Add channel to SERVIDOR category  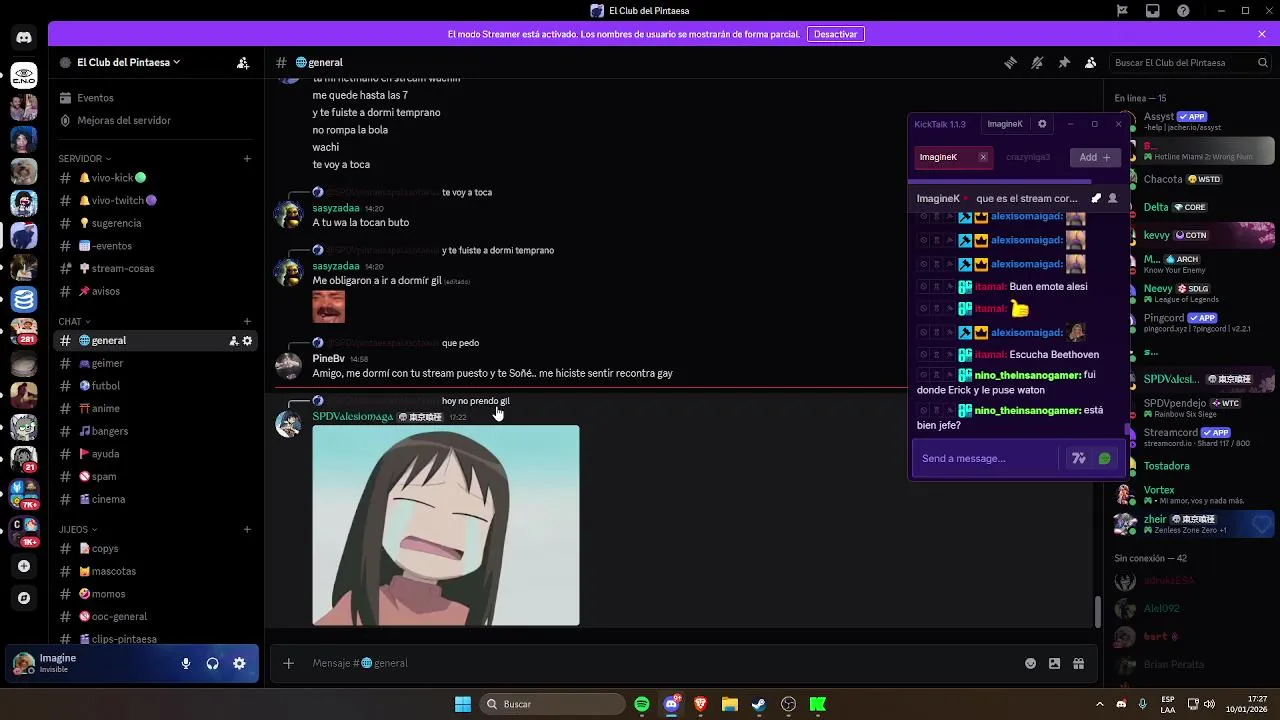pos(247,158)
